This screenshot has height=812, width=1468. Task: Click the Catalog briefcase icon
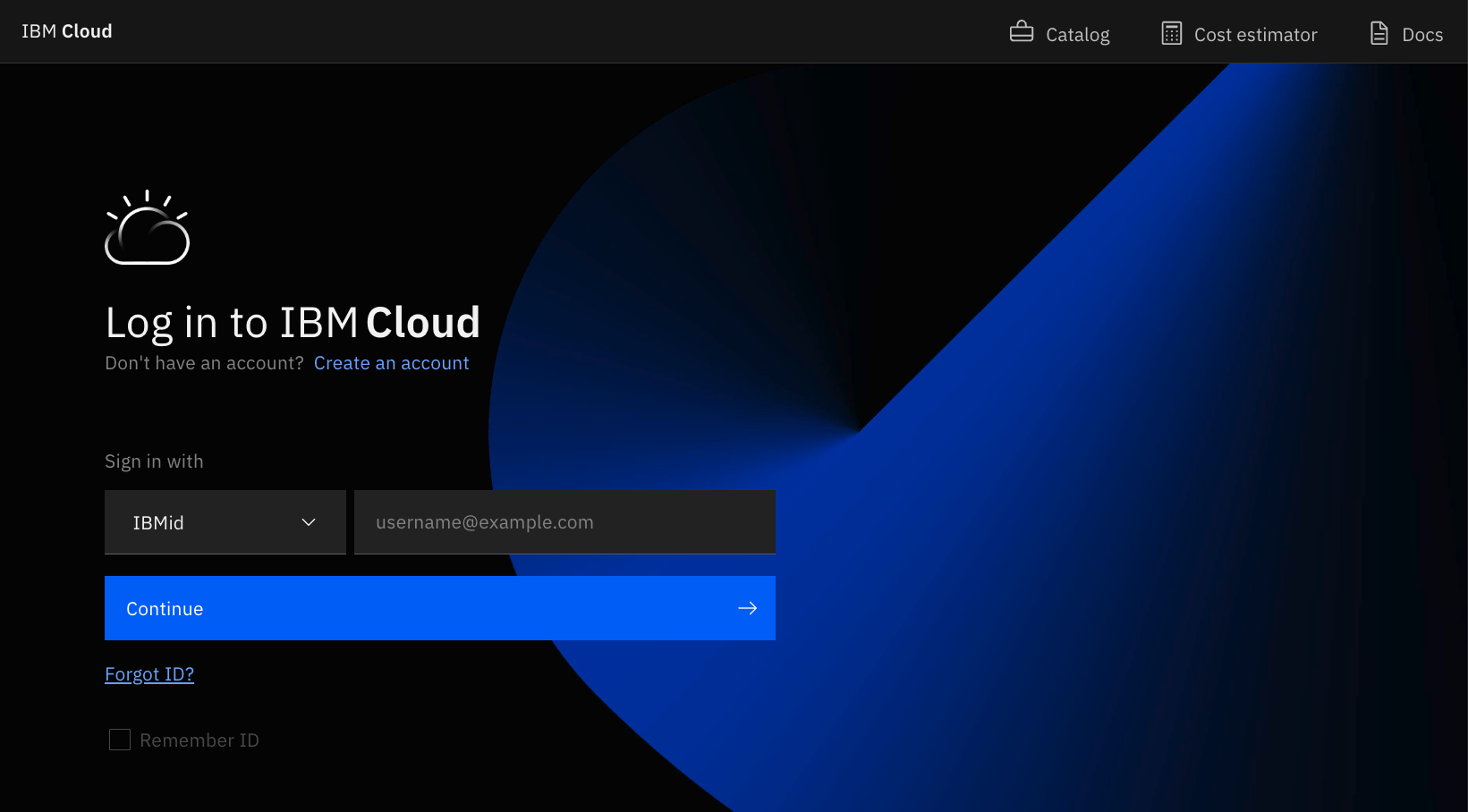point(1021,32)
